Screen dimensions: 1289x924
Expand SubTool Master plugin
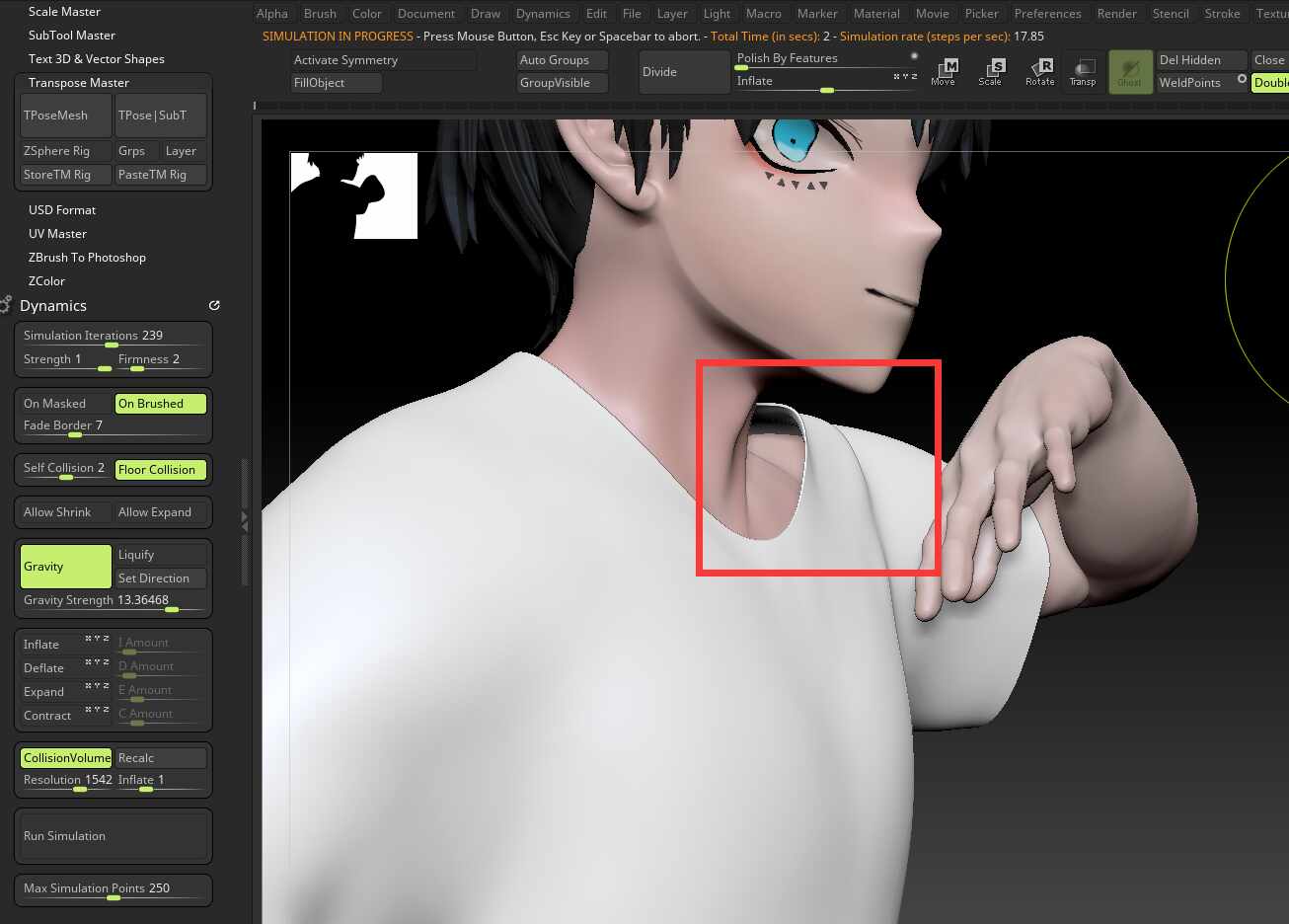(x=72, y=36)
